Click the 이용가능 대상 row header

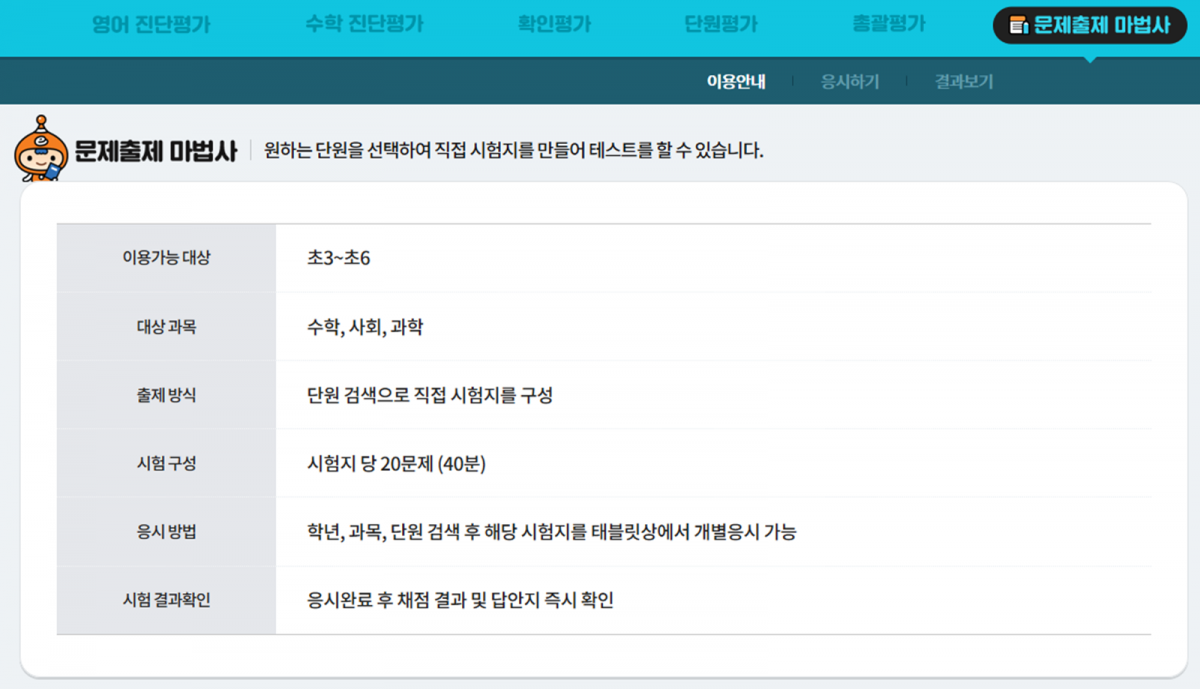[165, 258]
